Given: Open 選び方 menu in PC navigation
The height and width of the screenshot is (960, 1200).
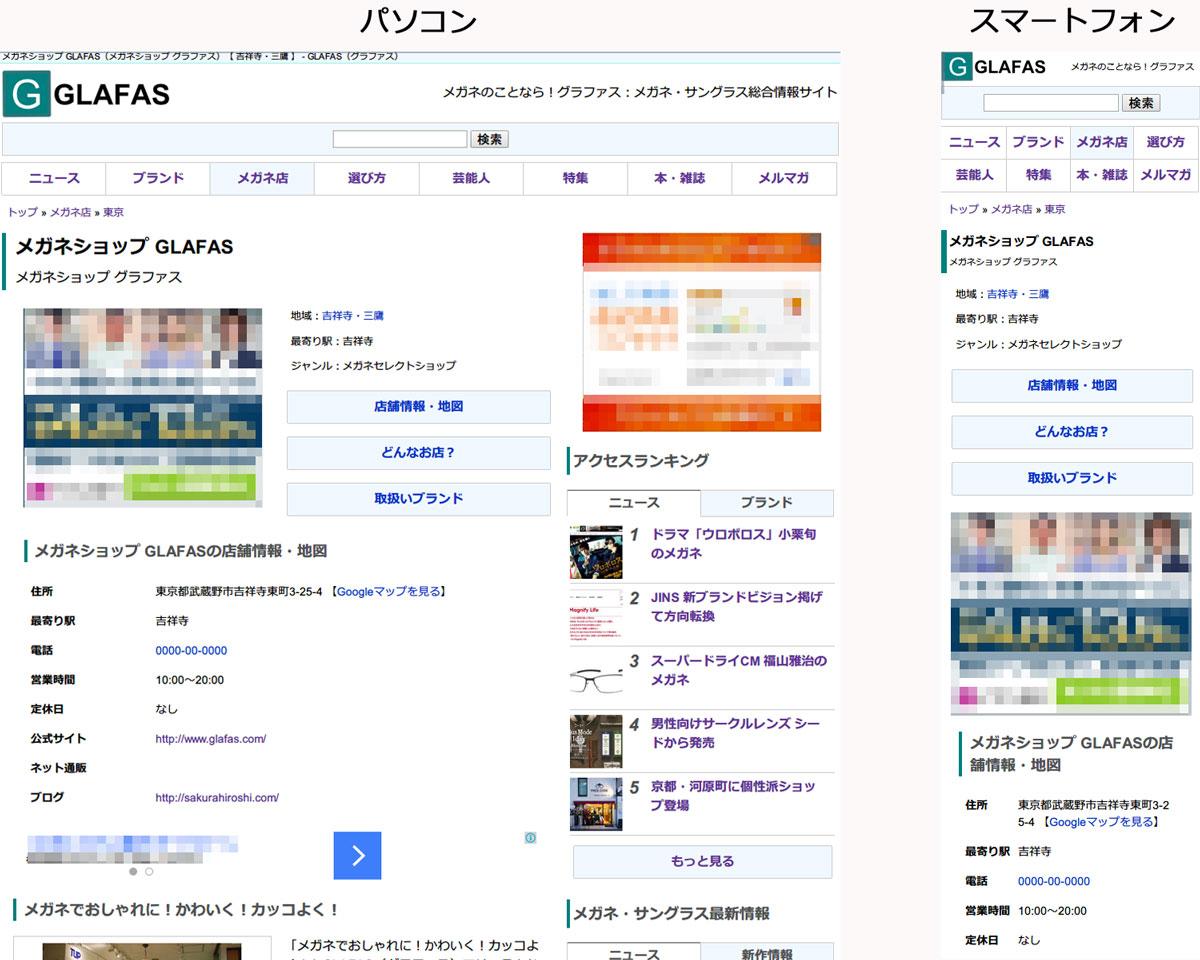Looking at the screenshot, I should [x=367, y=178].
